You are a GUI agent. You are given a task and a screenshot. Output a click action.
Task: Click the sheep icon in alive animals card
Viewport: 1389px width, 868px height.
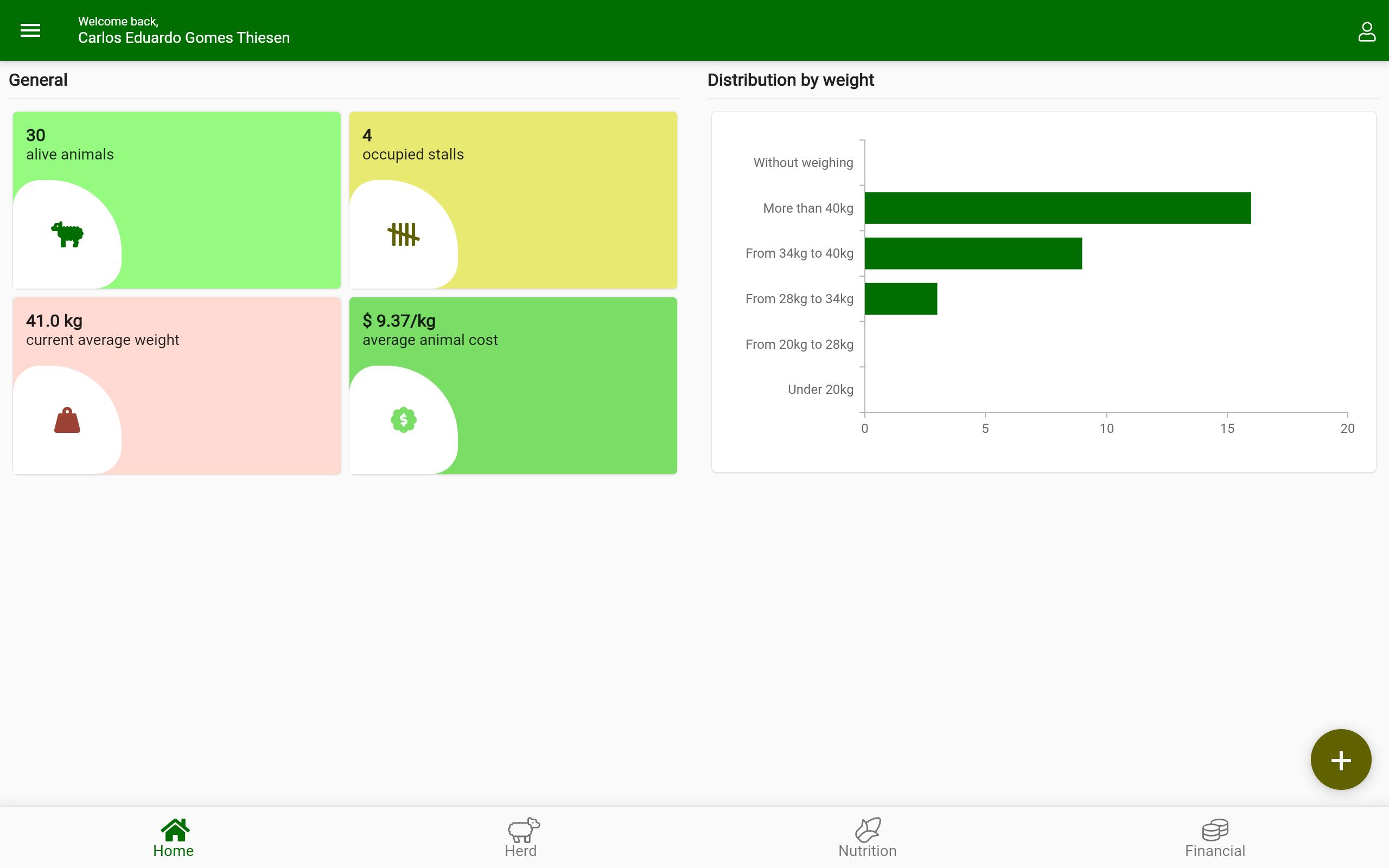point(67,234)
